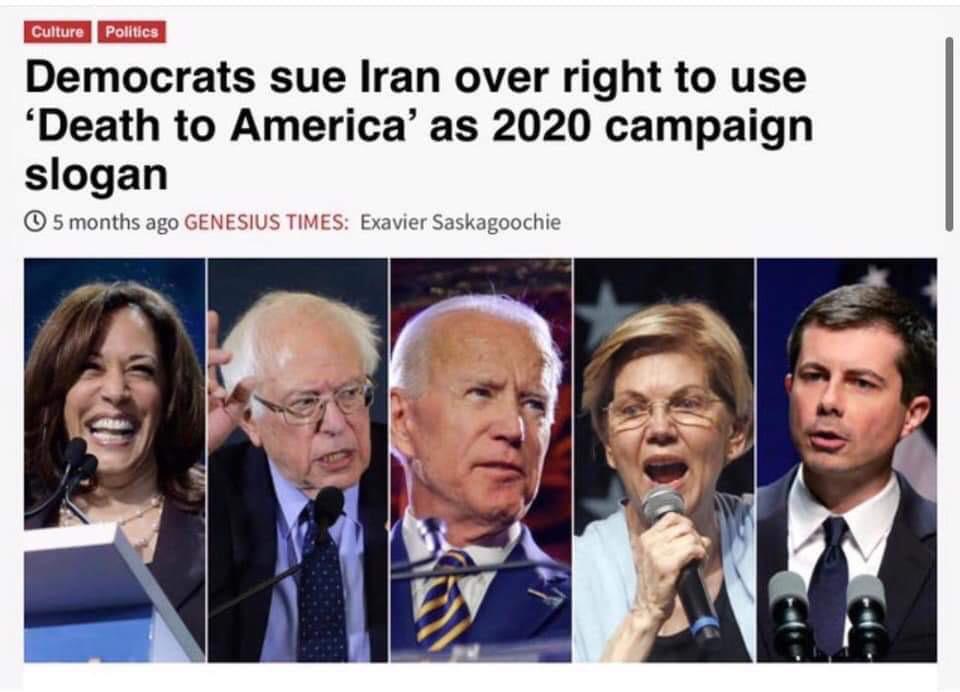Select photo of laughing woman at podium
Viewport: 960px width, 692px height.
pos(114,460)
